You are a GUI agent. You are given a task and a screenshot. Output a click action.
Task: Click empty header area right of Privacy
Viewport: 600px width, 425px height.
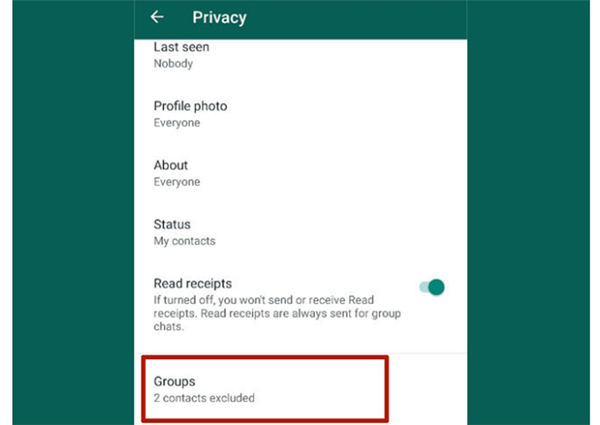coord(356,19)
